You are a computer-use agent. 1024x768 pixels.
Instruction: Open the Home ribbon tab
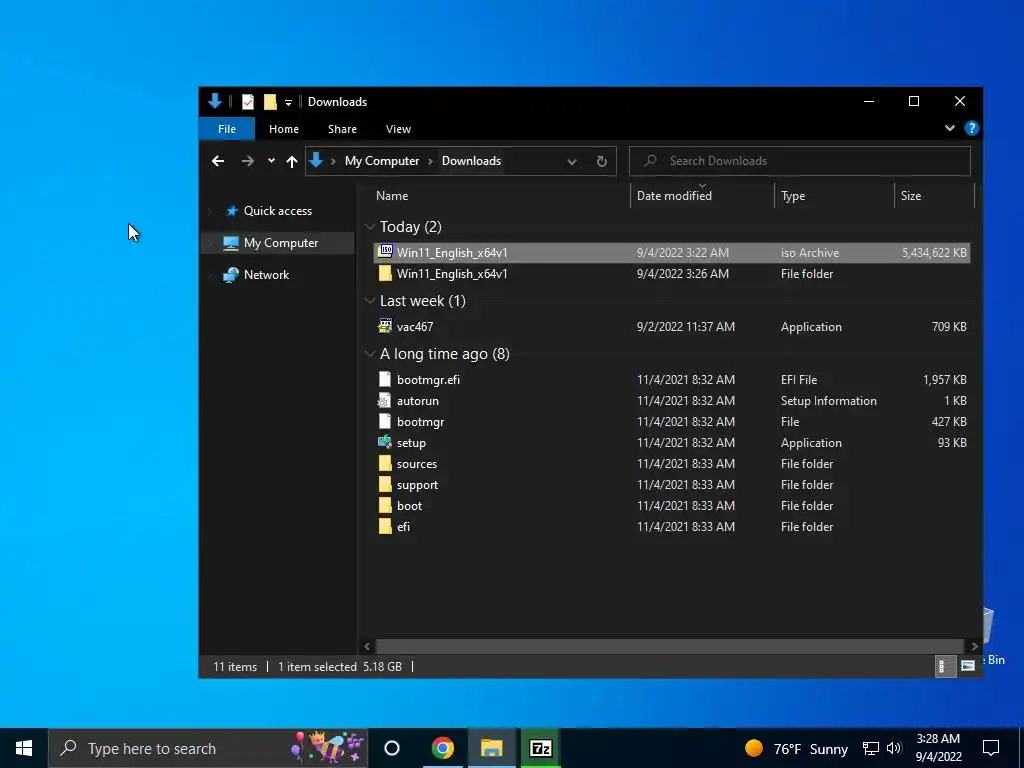(283, 129)
